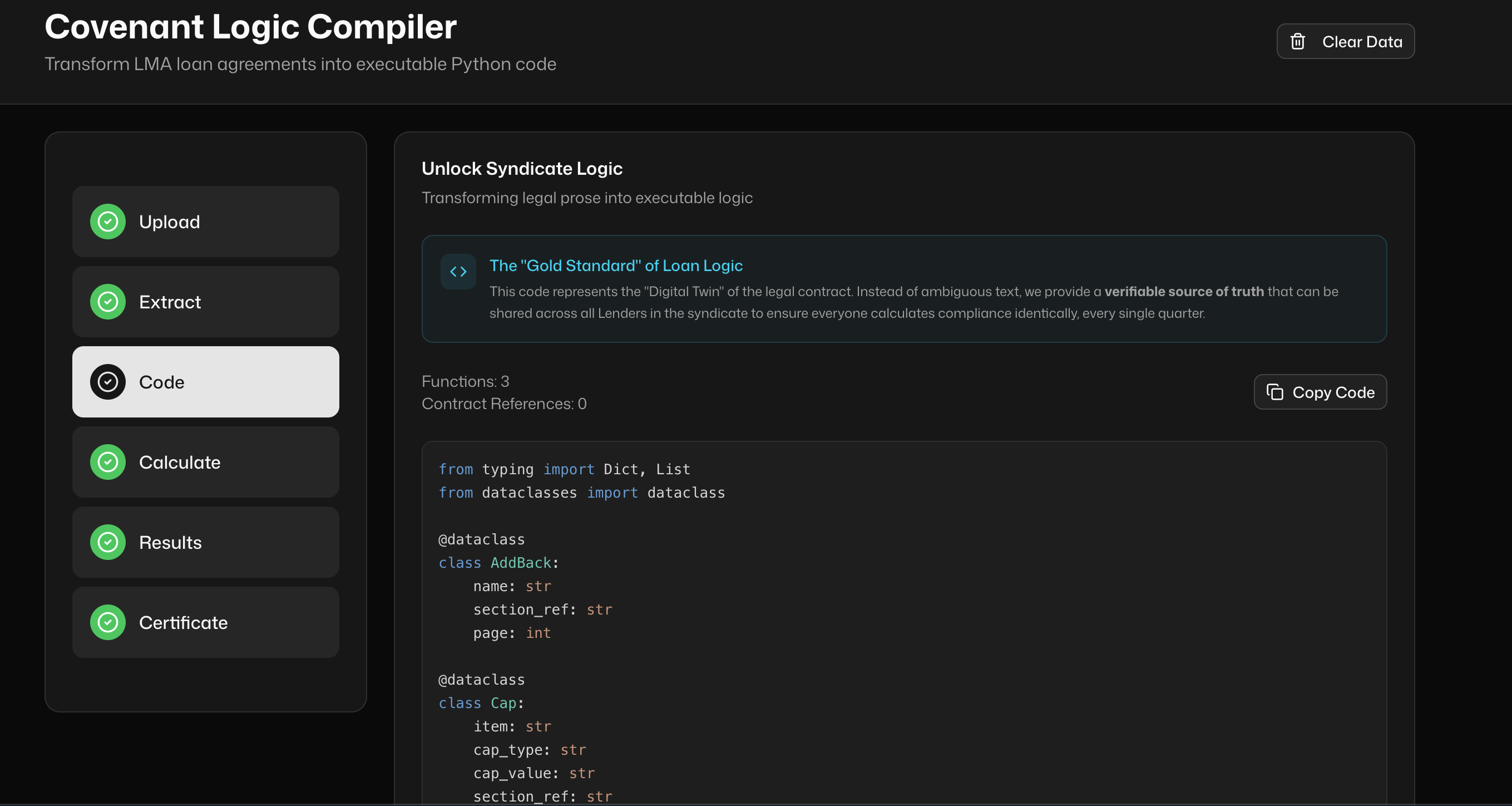
Task: Click the code brackets icon in Gold Standard banner
Action: click(x=458, y=272)
